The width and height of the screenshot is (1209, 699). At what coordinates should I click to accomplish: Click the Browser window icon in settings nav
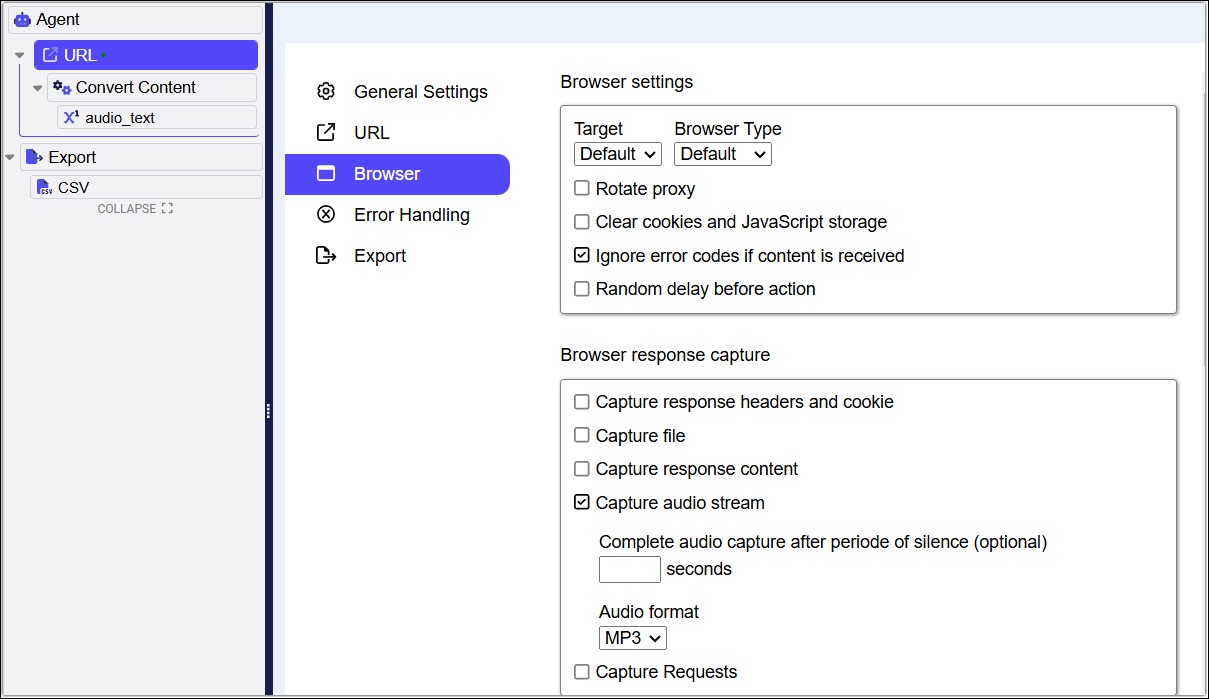pyautogui.click(x=326, y=173)
